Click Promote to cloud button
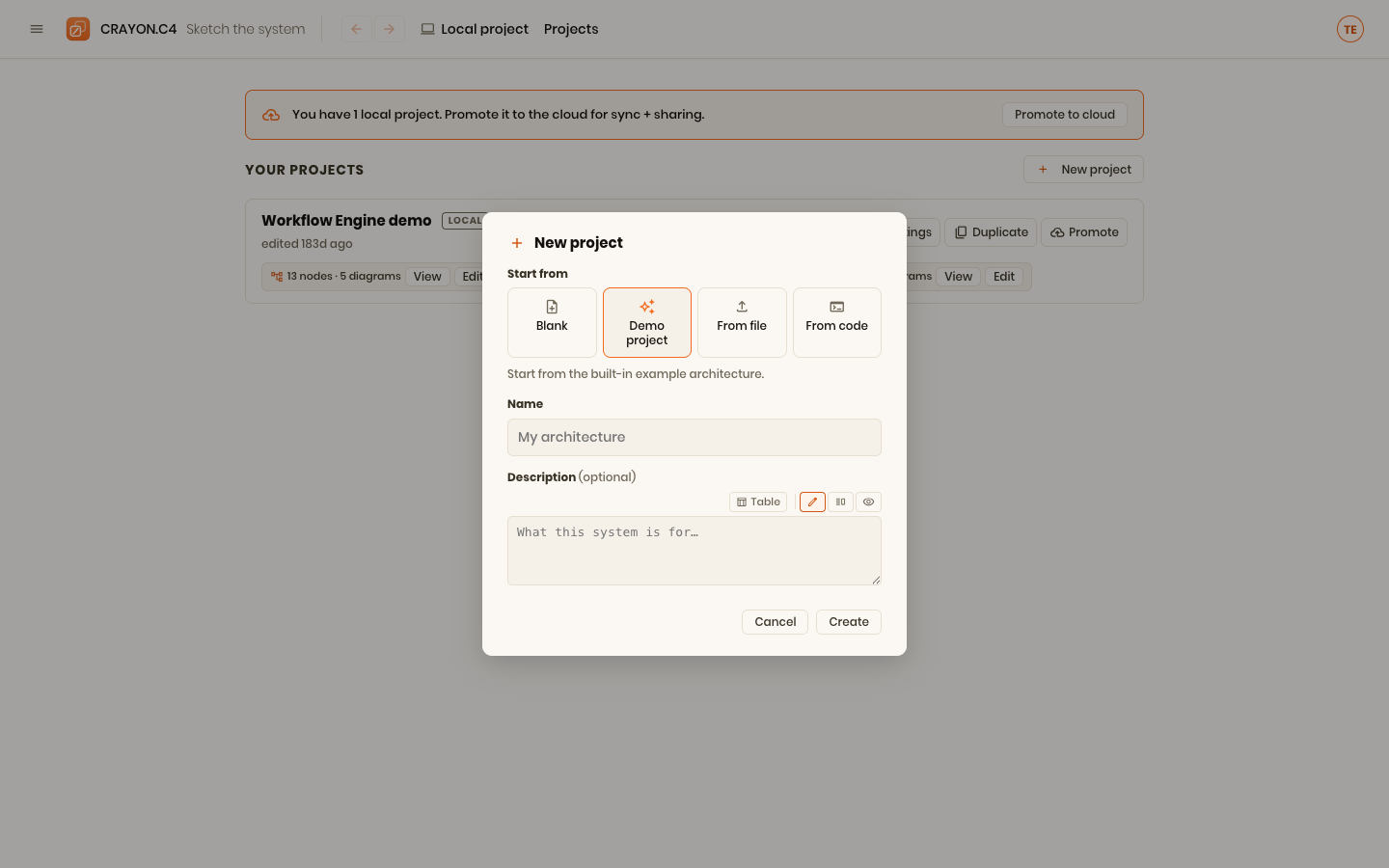 point(1065,115)
